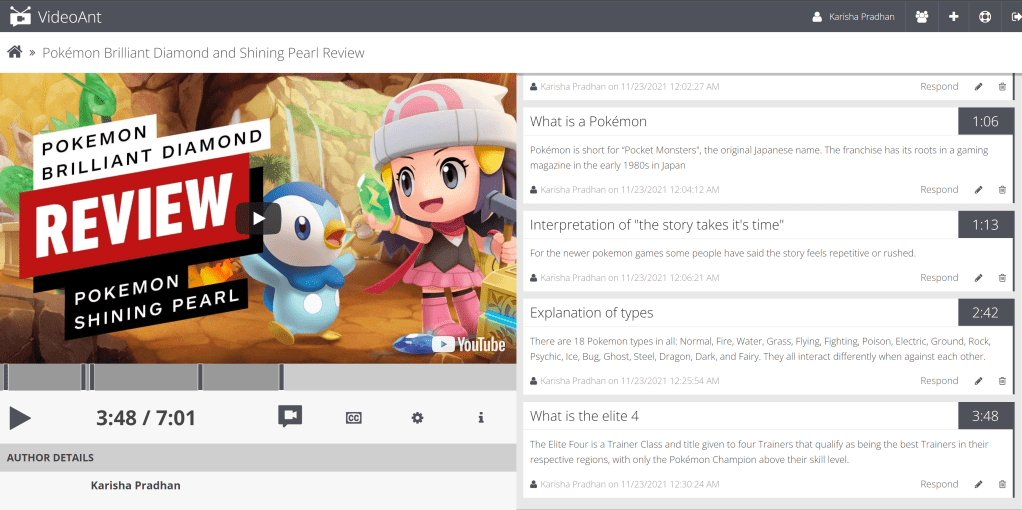The image size is (1022, 510).
Task: Delete What is the elite 4 annotation
Action: 1002,484
